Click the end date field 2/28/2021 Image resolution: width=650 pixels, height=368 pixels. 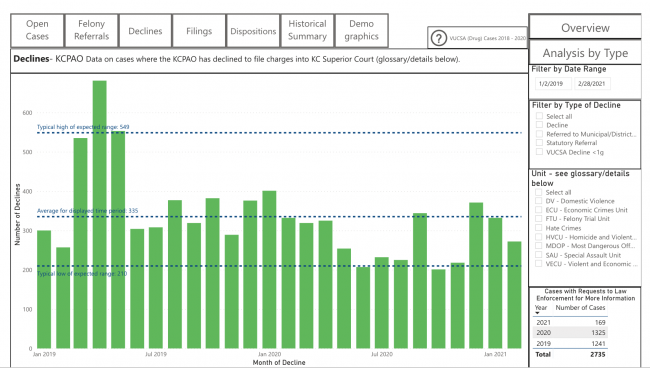[x=592, y=83]
